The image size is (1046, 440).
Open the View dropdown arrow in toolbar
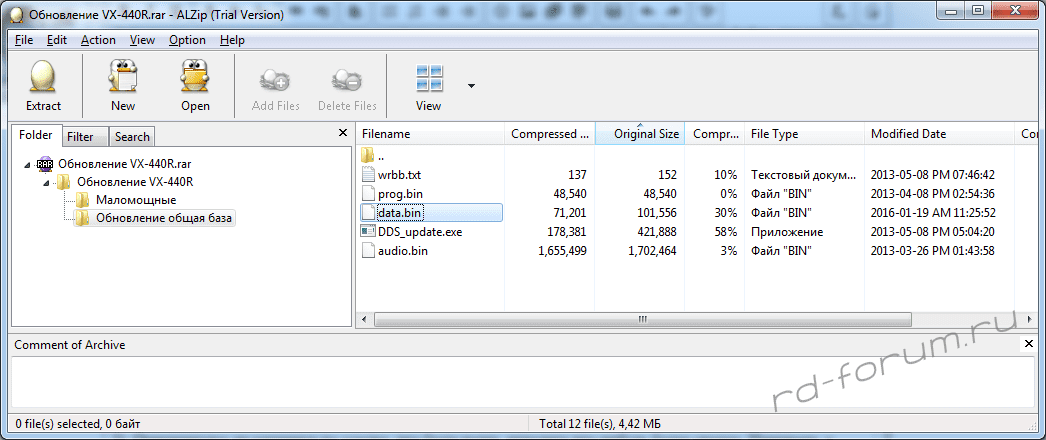pos(471,86)
